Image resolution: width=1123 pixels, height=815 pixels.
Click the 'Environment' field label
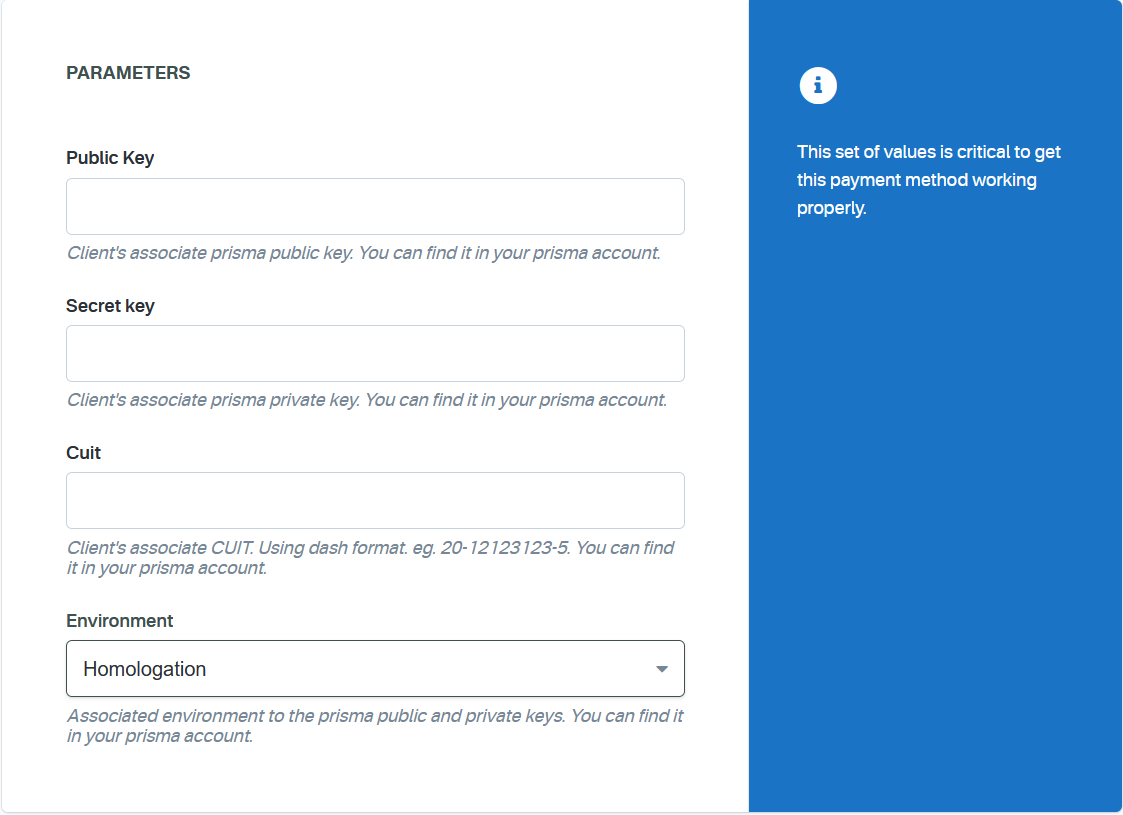coord(120,621)
